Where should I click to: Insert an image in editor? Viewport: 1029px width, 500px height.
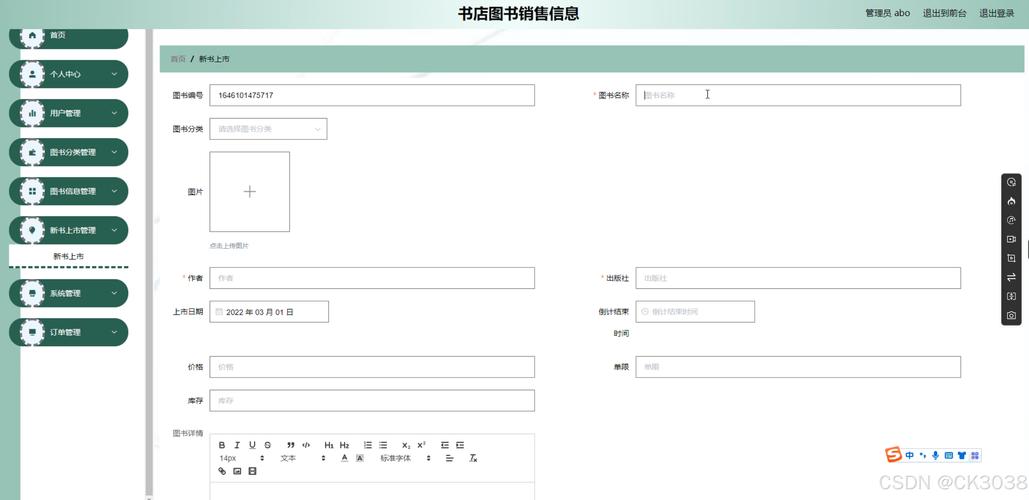tap(237, 471)
